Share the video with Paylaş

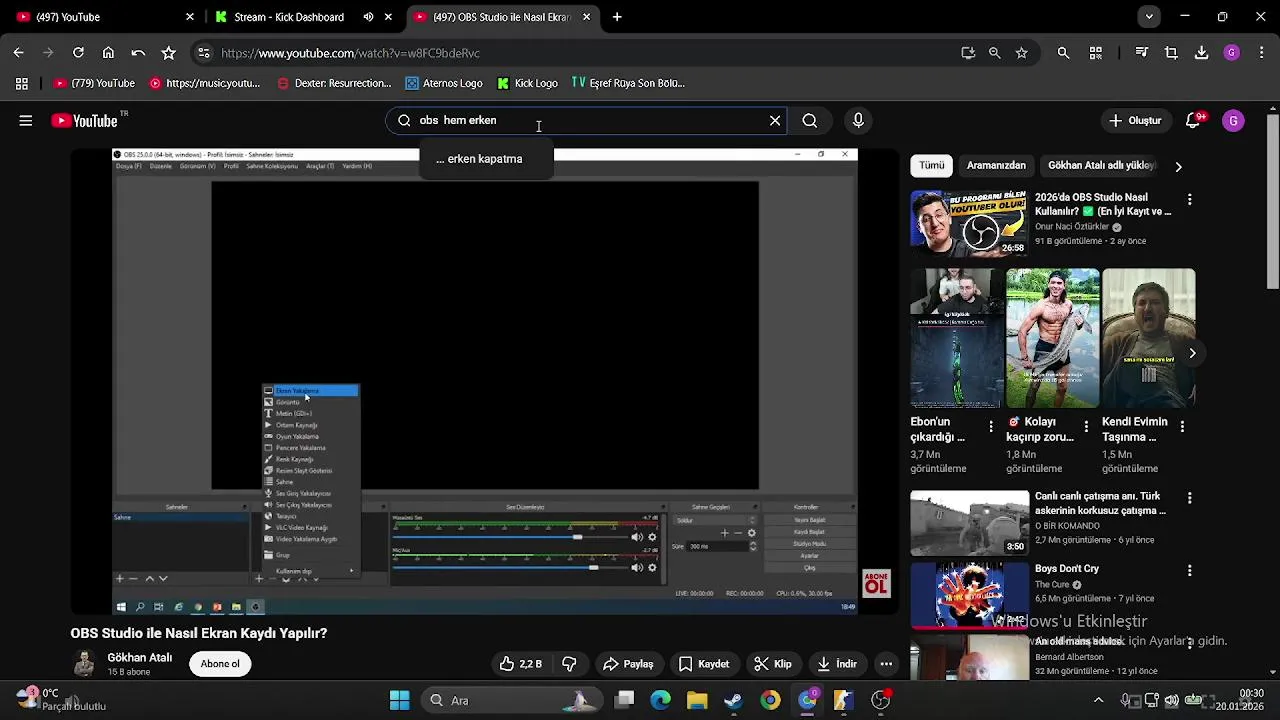click(x=628, y=664)
